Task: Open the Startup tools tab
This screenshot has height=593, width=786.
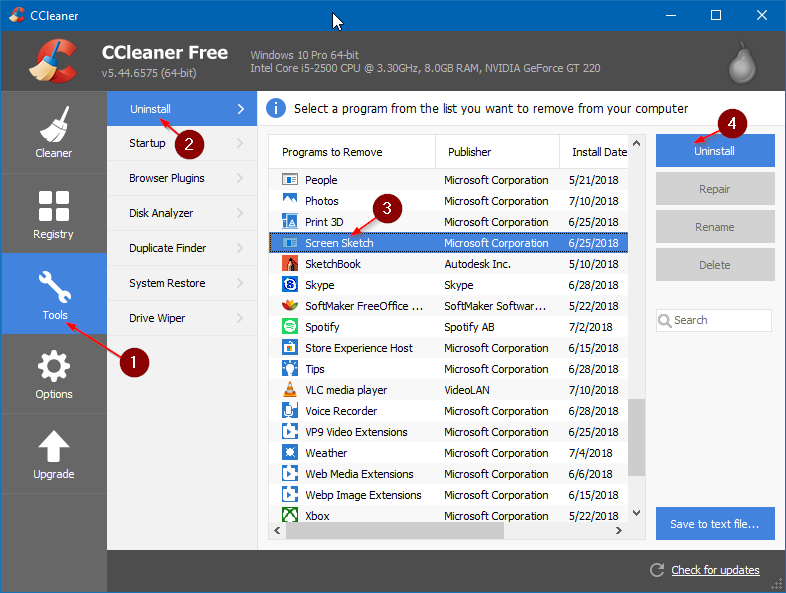Action: tap(182, 143)
